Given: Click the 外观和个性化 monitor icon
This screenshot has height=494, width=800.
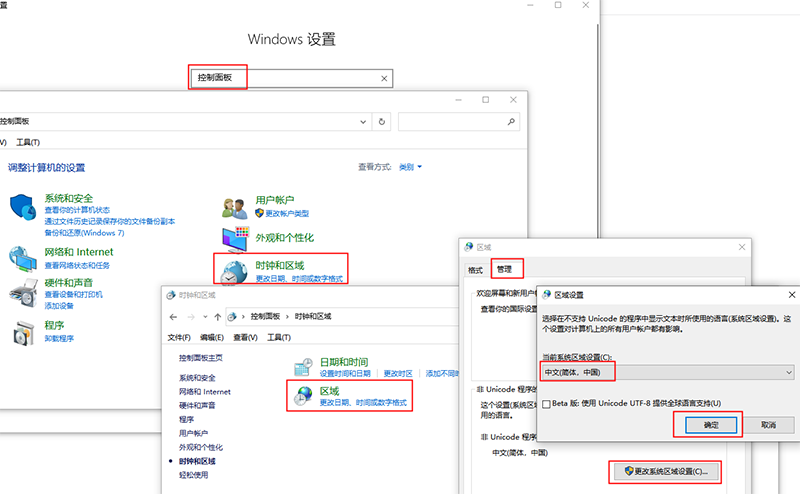Looking at the screenshot, I should 235,239.
